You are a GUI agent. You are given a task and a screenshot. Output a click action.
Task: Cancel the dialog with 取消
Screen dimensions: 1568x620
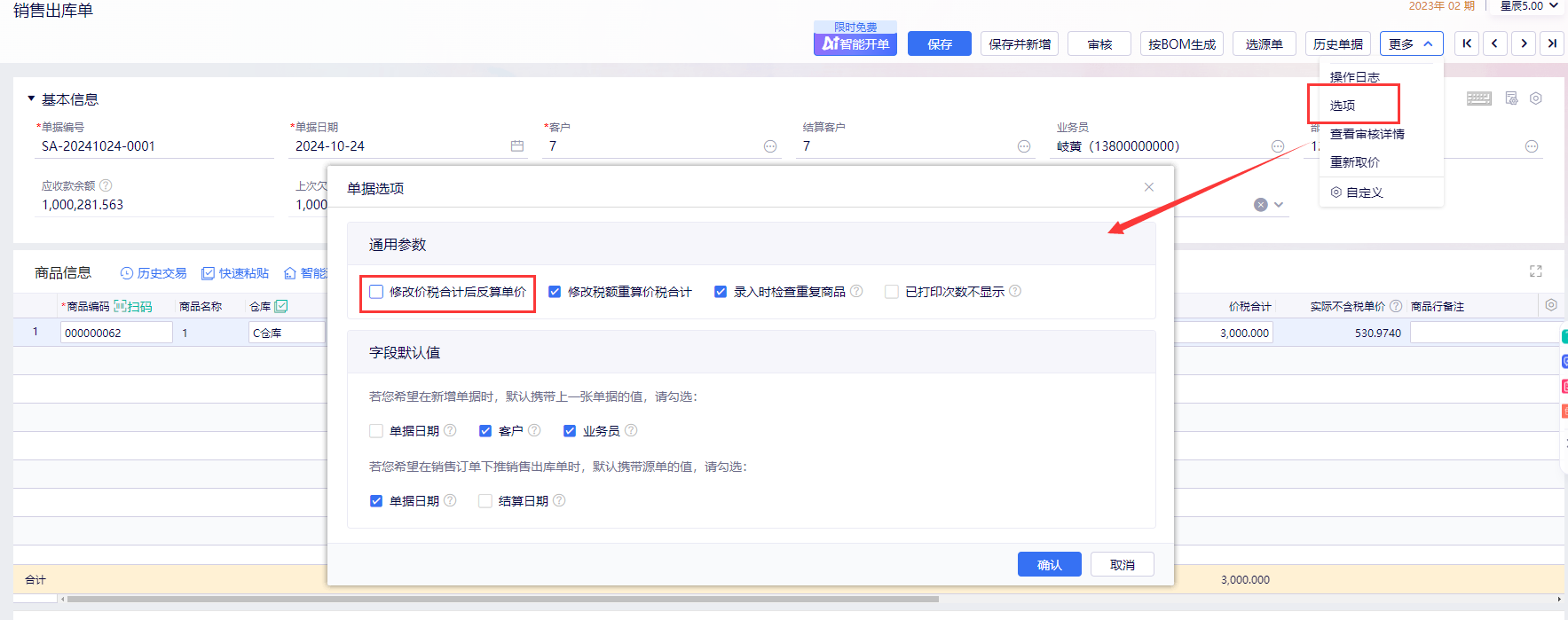click(1123, 564)
